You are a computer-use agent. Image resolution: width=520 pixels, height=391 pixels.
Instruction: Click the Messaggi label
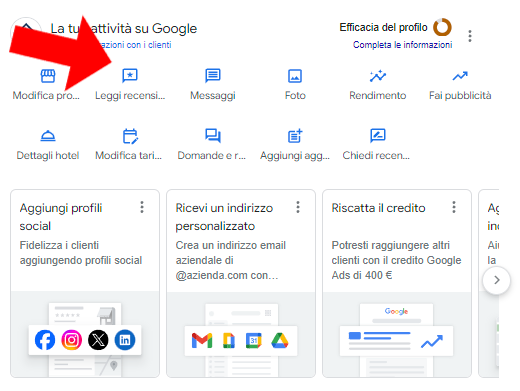click(213, 96)
